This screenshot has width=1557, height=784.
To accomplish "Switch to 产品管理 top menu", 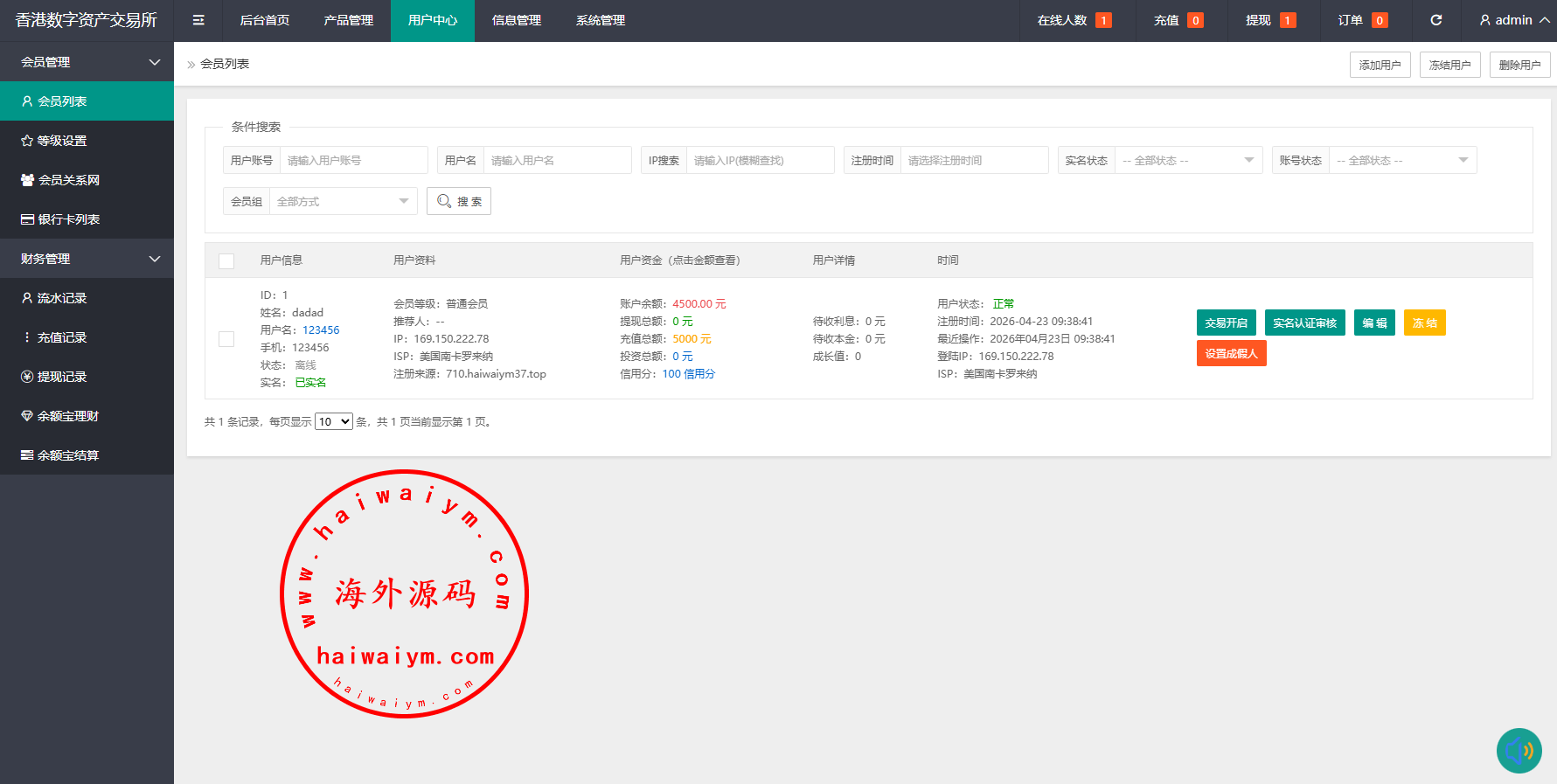I will 348,20.
